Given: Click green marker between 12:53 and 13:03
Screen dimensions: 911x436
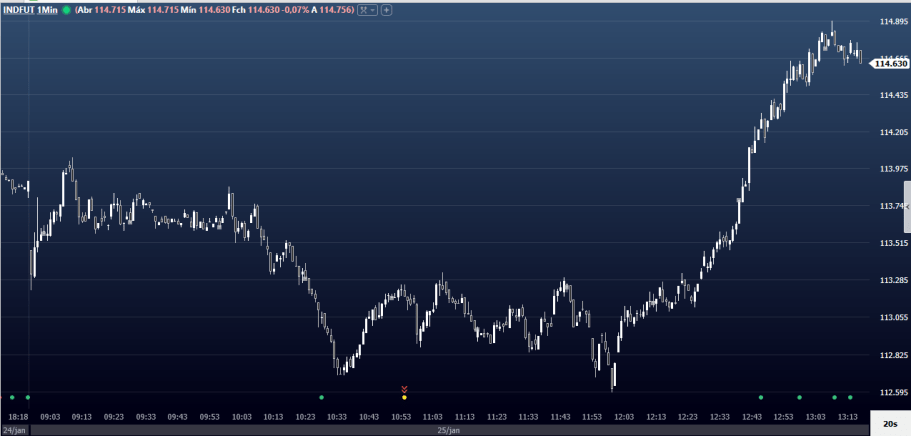Looking at the screenshot, I should click(799, 398).
